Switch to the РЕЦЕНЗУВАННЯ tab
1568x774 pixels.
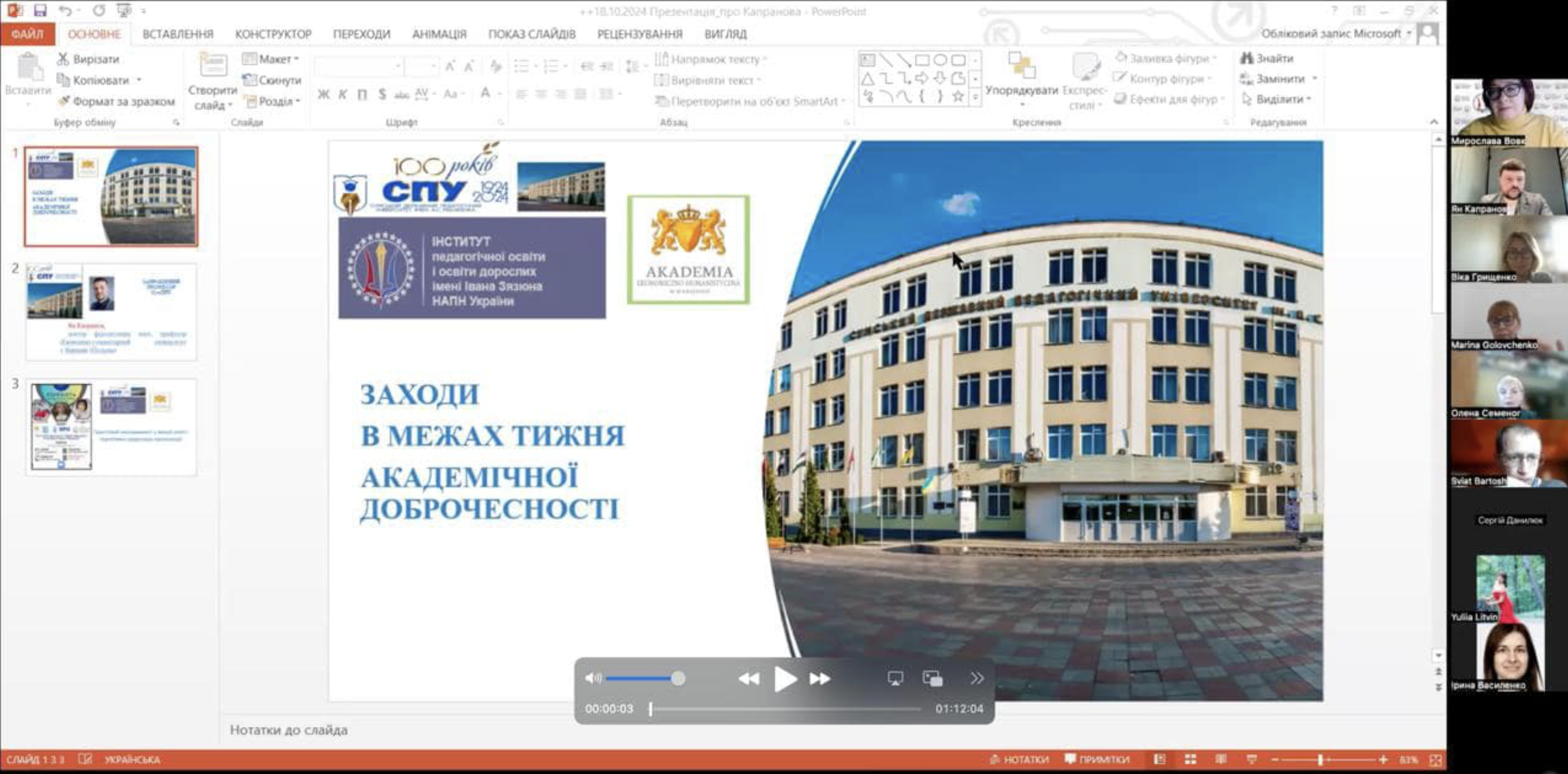pos(640,34)
